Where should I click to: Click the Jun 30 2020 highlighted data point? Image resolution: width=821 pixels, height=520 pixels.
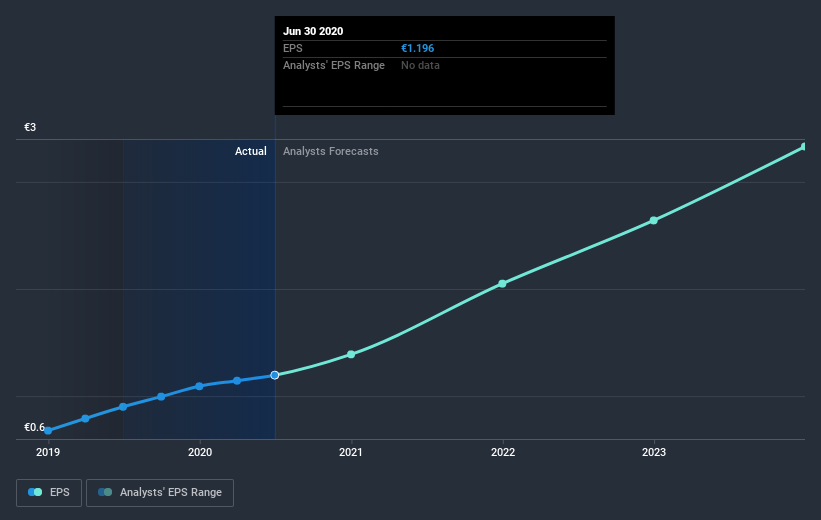tap(275, 375)
